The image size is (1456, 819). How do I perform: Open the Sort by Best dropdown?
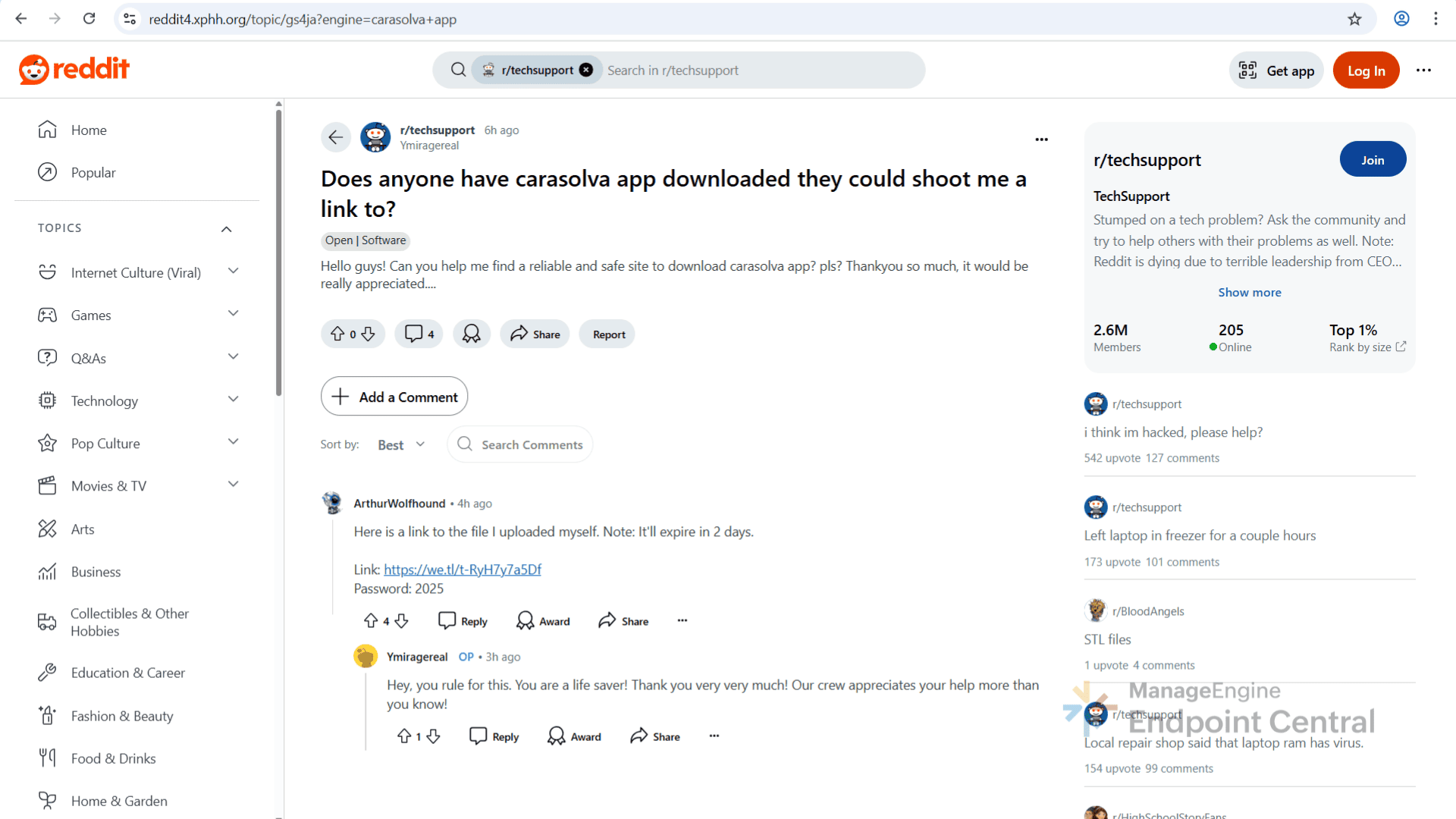click(401, 444)
